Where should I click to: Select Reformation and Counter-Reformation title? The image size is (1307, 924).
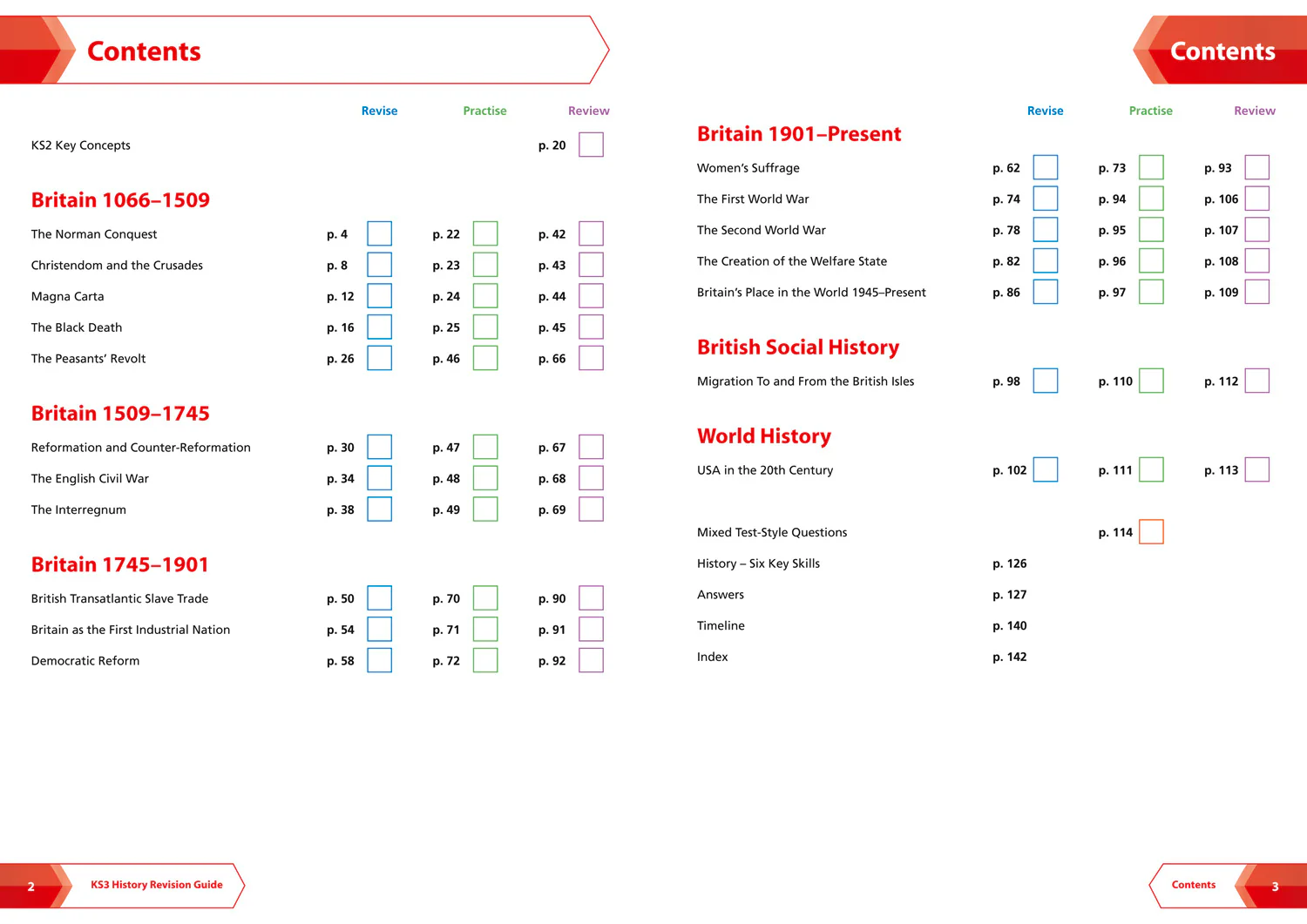click(x=140, y=448)
